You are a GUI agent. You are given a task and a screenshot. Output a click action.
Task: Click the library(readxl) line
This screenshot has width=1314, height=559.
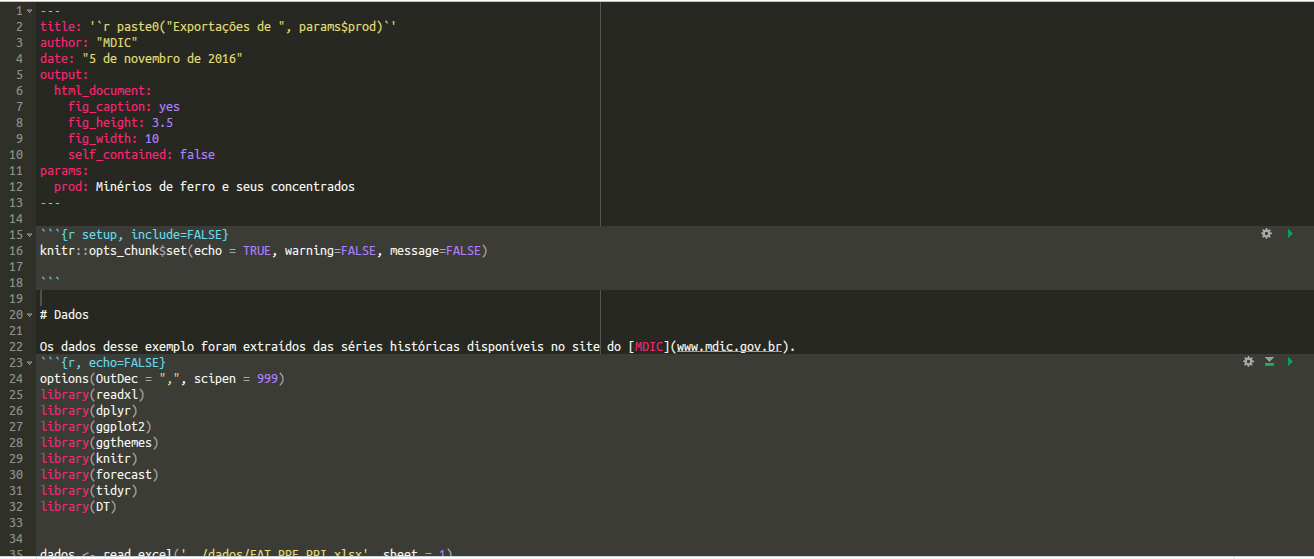(x=92, y=394)
